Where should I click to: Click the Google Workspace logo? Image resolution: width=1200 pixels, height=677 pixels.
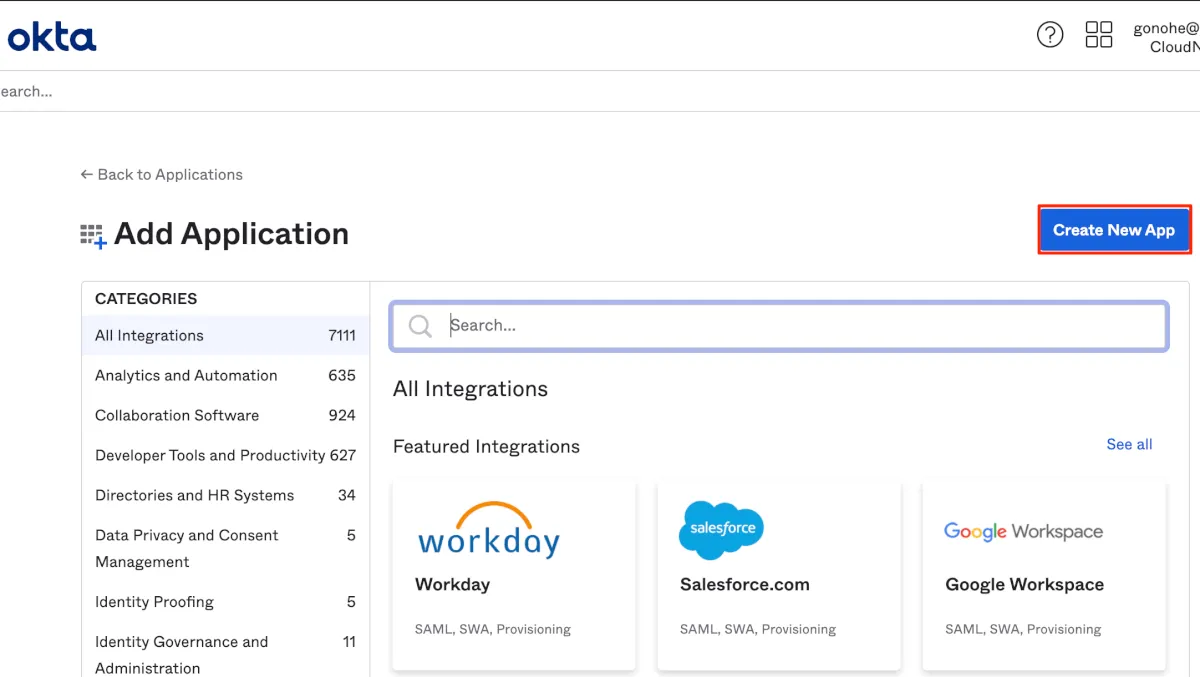[1023, 531]
